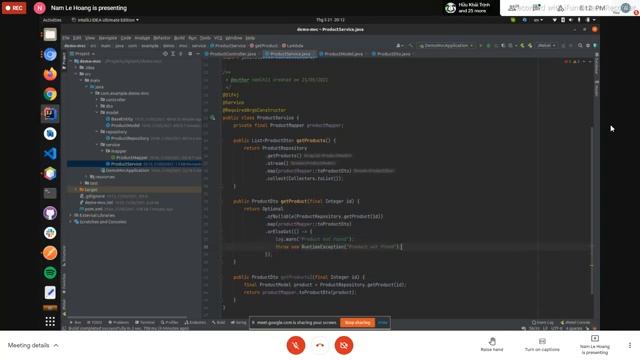Open the Edit menu
Viewport: 640px width, 360px height.
click(77, 38)
